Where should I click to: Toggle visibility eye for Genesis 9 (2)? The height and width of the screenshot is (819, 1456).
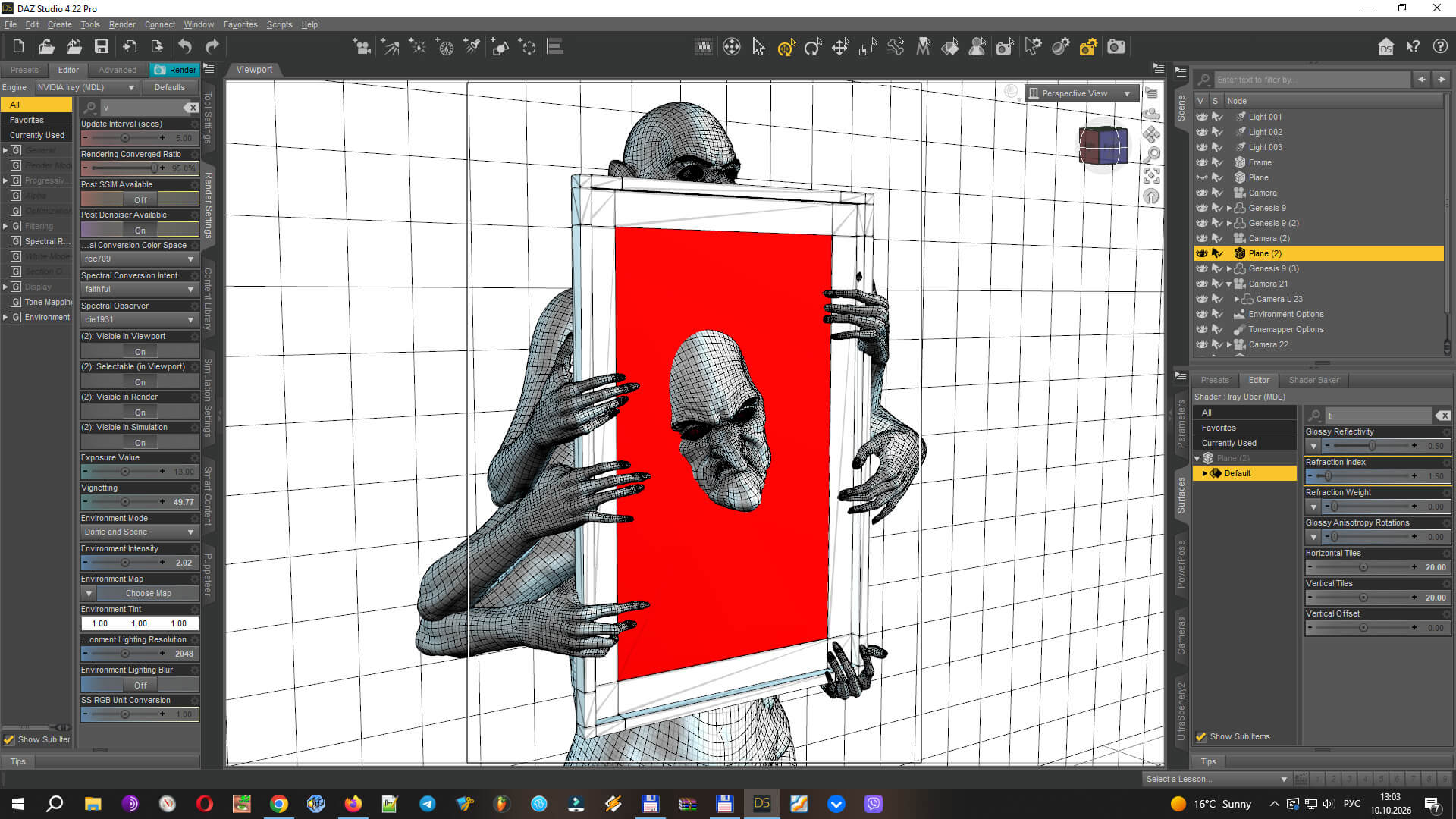click(1202, 223)
